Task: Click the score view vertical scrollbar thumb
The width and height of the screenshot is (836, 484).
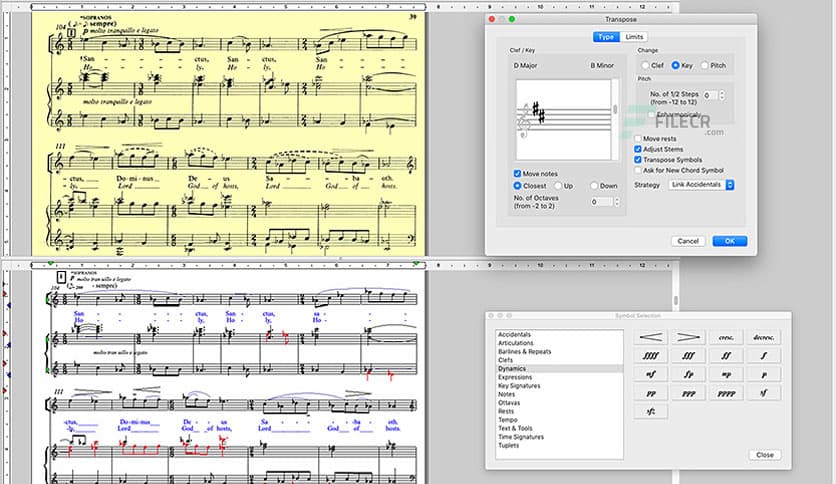Action: 676,300
